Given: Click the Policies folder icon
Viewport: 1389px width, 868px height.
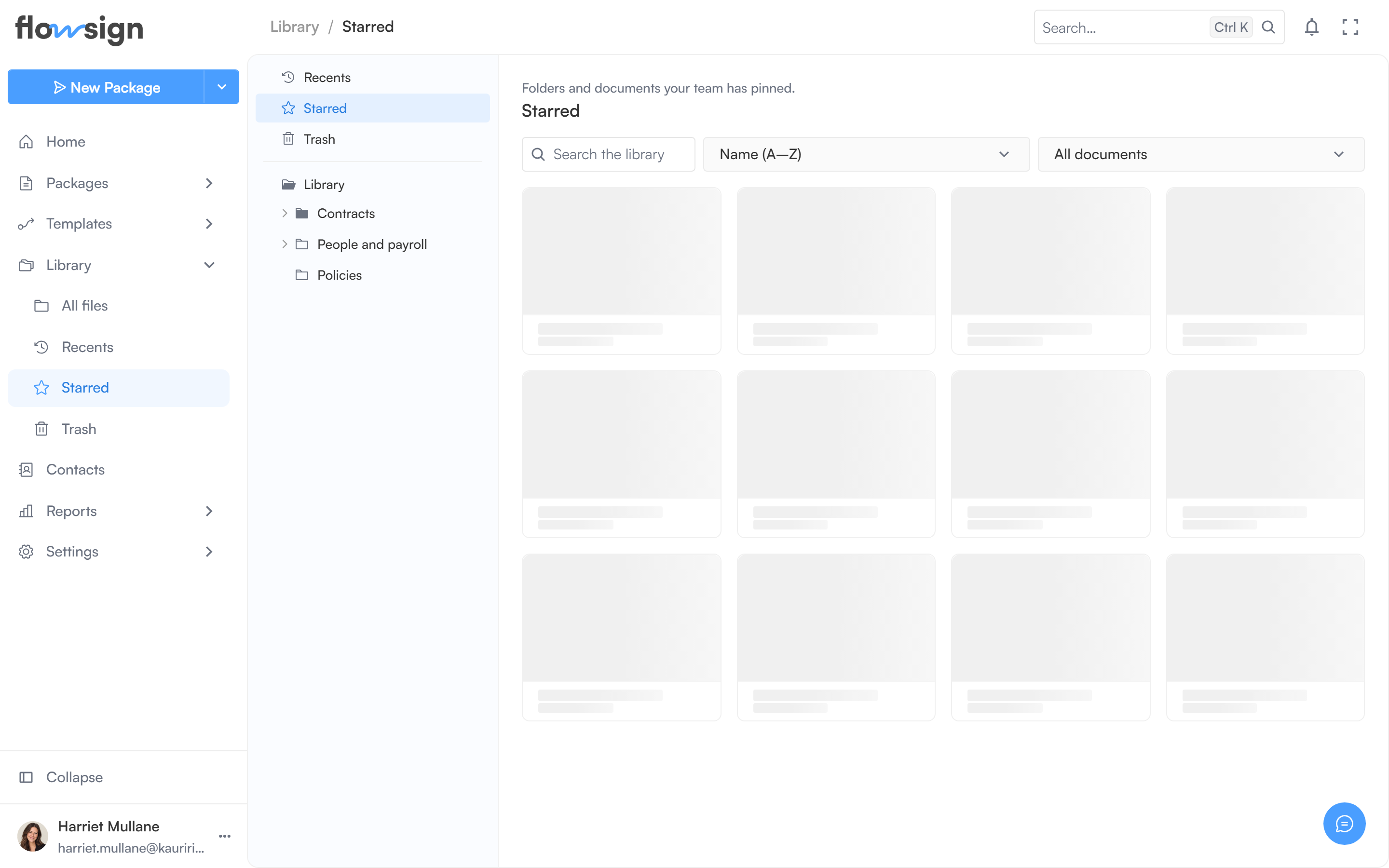Looking at the screenshot, I should point(302,275).
